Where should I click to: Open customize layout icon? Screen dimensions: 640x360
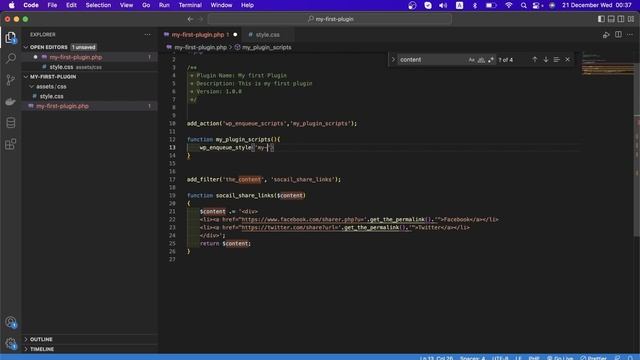(631, 19)
